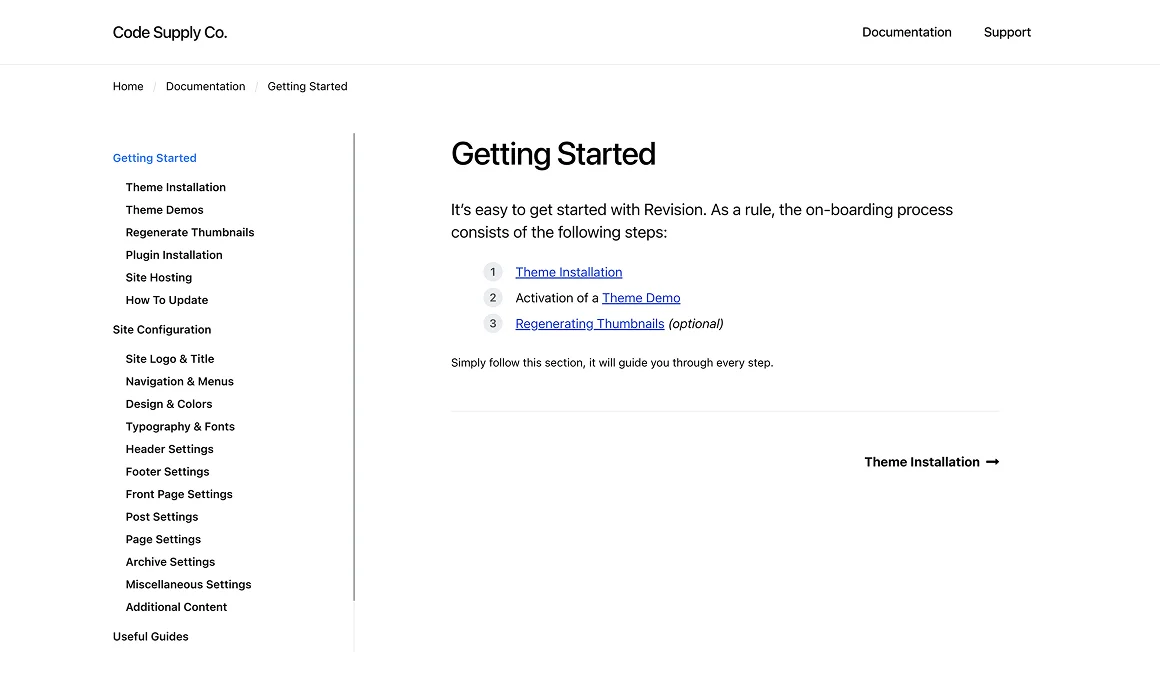Open Theme Installation in the sidebar
Viewport: 1160px width, 678px height.
(175, 187)
